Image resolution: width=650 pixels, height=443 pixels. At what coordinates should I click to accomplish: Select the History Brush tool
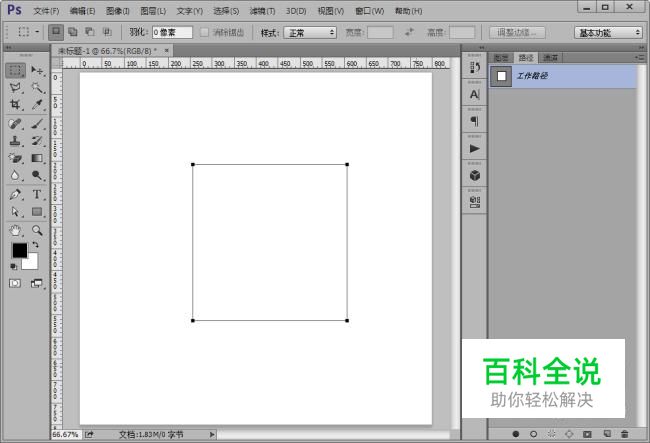[37, 141]
